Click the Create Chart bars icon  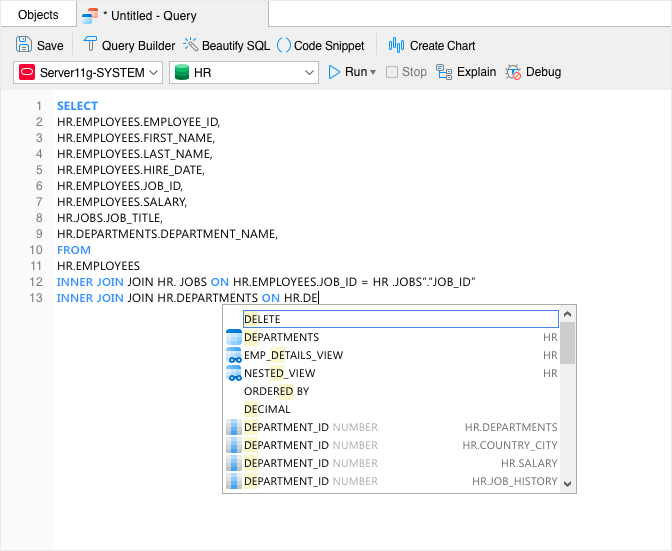click(396, 45)
